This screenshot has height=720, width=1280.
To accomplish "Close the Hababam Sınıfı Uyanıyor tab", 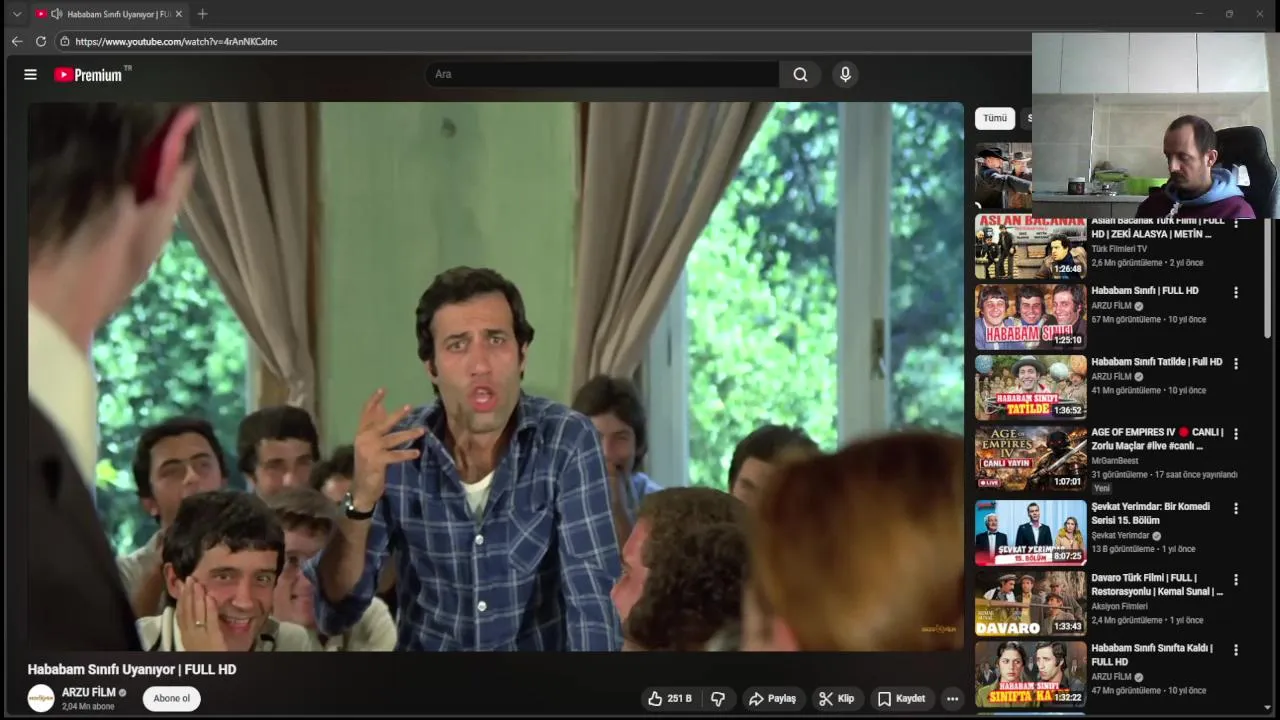I will pyautogui.click(x=179, y=14).
